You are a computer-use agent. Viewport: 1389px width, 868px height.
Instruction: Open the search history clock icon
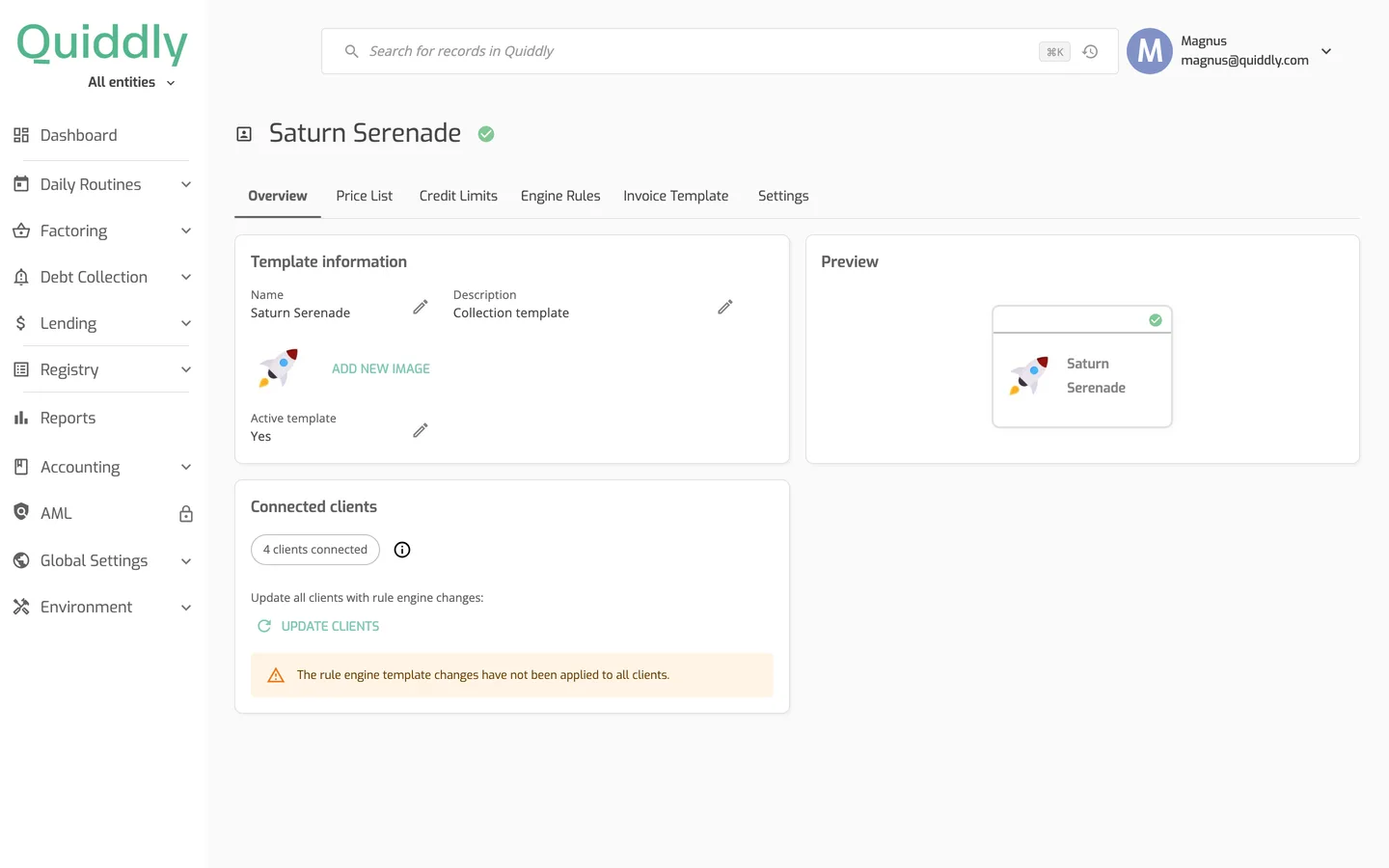[x=1090, y=52]
